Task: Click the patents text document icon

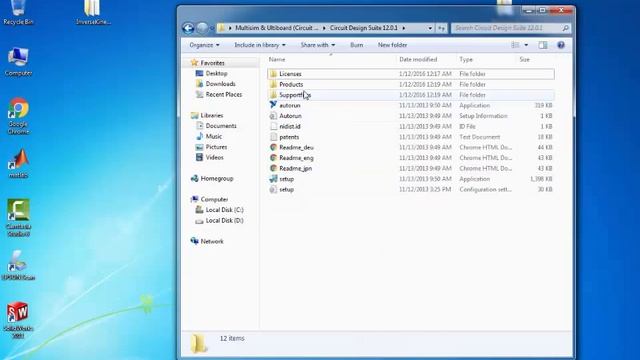Action: point(273,137)
